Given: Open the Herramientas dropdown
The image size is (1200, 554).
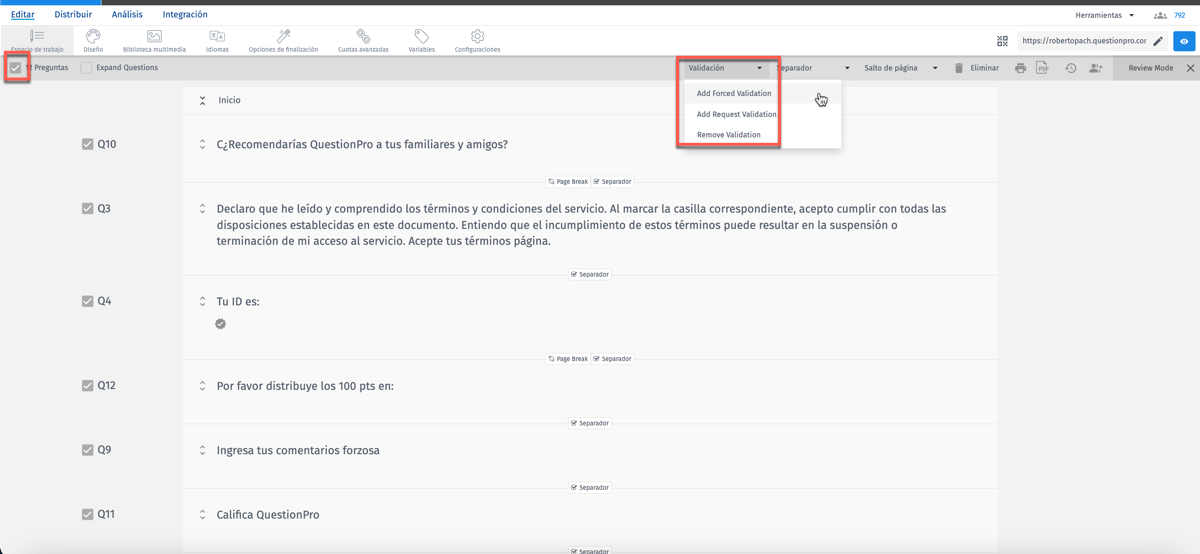Looking at the screenshot, I should 1105,16.
